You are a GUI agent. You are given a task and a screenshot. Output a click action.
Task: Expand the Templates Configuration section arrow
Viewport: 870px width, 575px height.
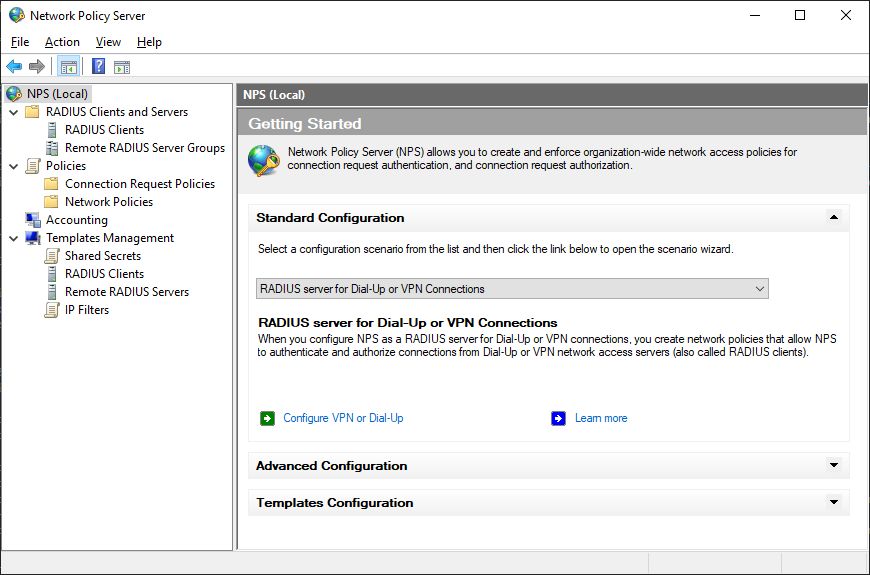pos(833,502)
